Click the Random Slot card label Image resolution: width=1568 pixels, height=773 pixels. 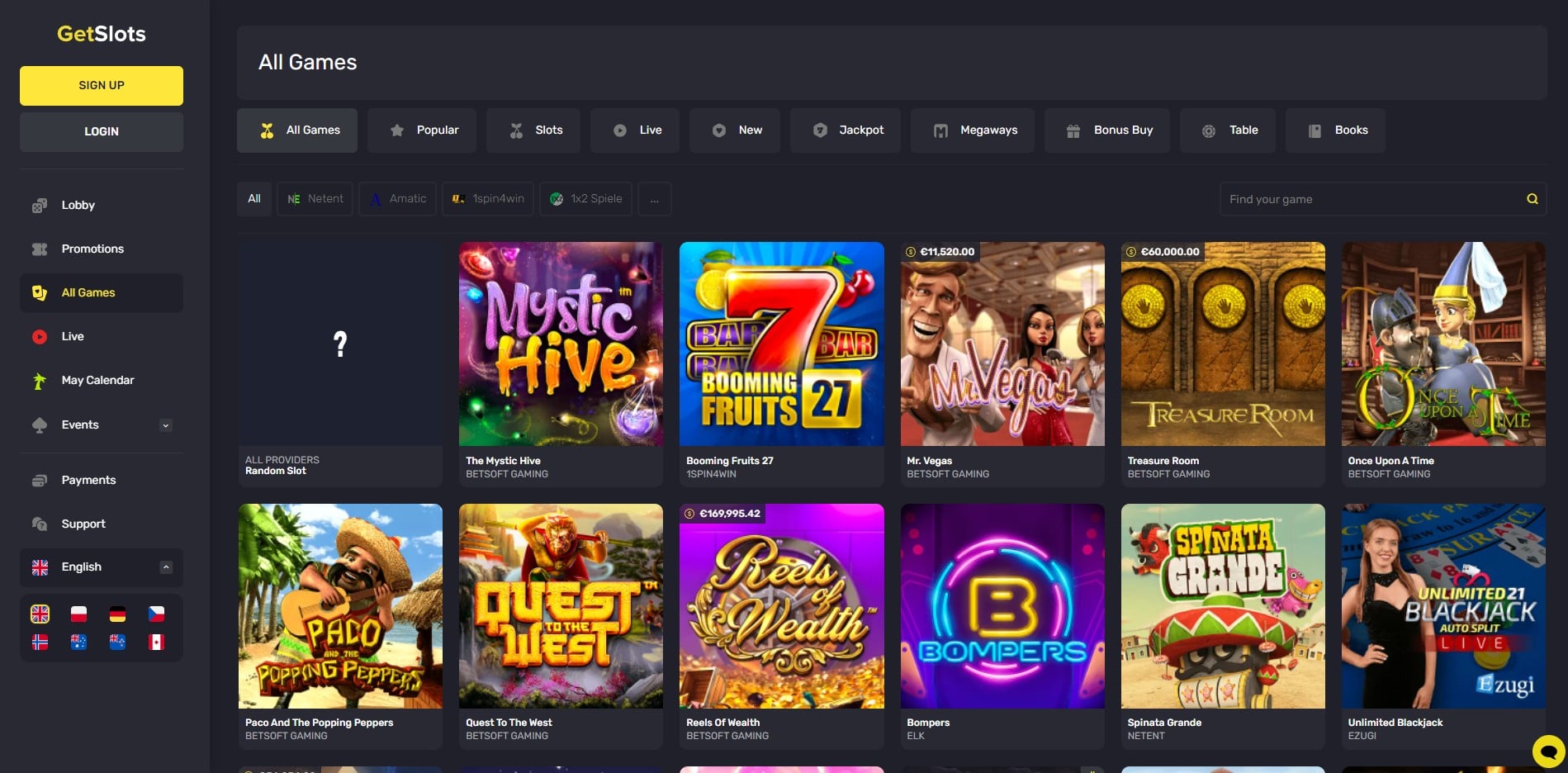(276, 471)
